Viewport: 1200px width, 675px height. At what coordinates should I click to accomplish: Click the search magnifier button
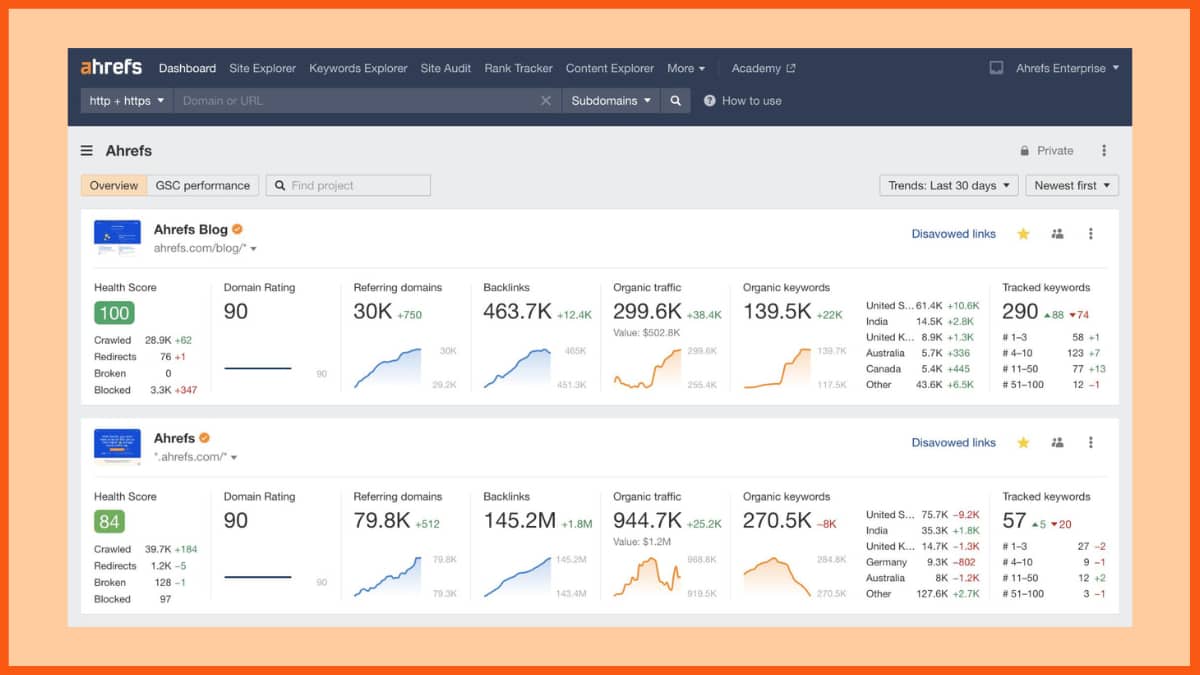(x=676, y=101)
